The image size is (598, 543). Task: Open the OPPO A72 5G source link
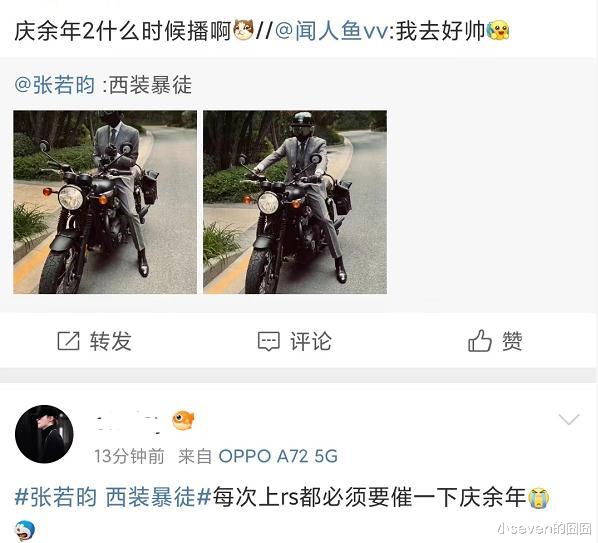[x=278, y=456]
